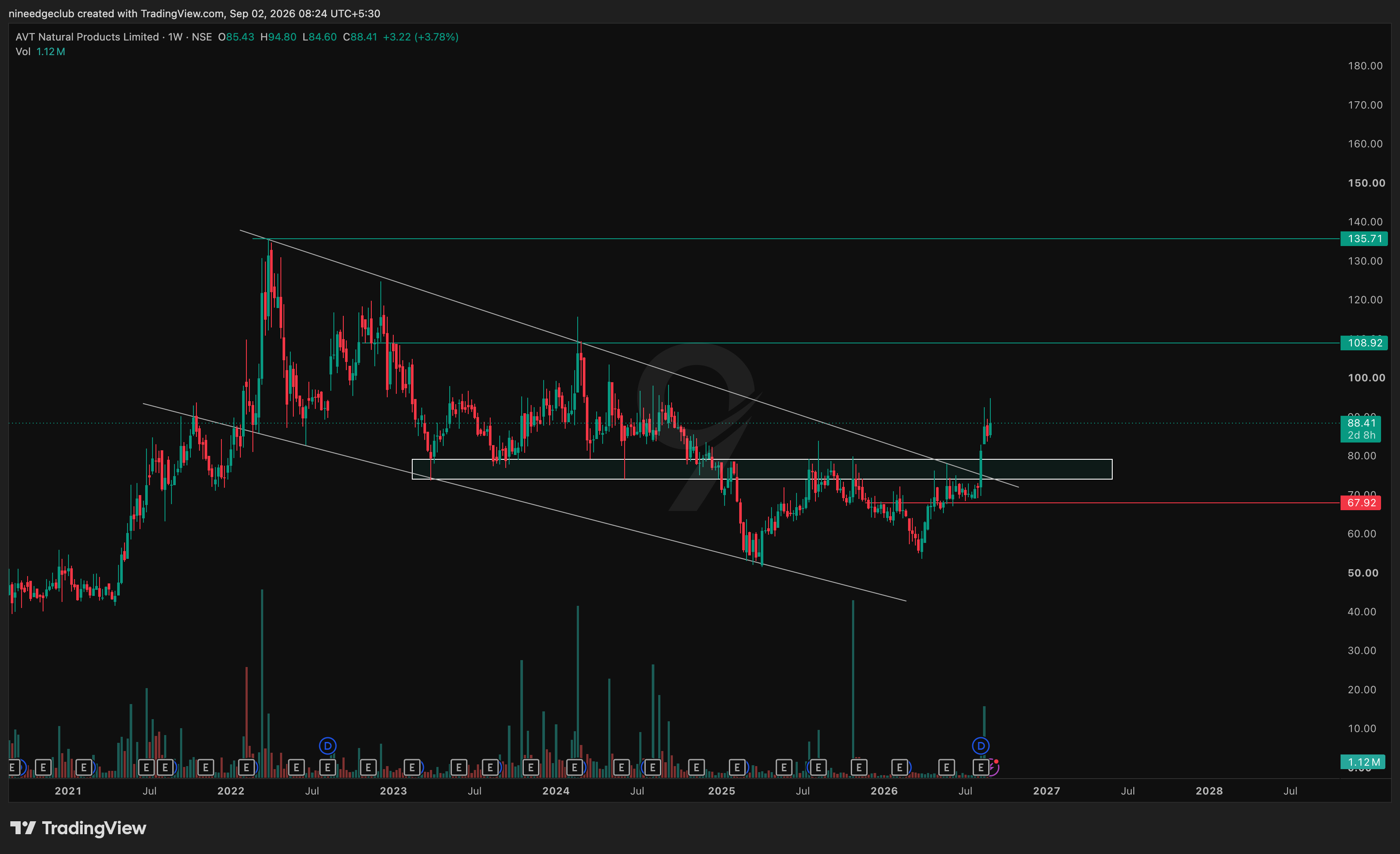1400x854 pixels.
Task: Click the red 67.92 price label
Action: pos(1361,503)
